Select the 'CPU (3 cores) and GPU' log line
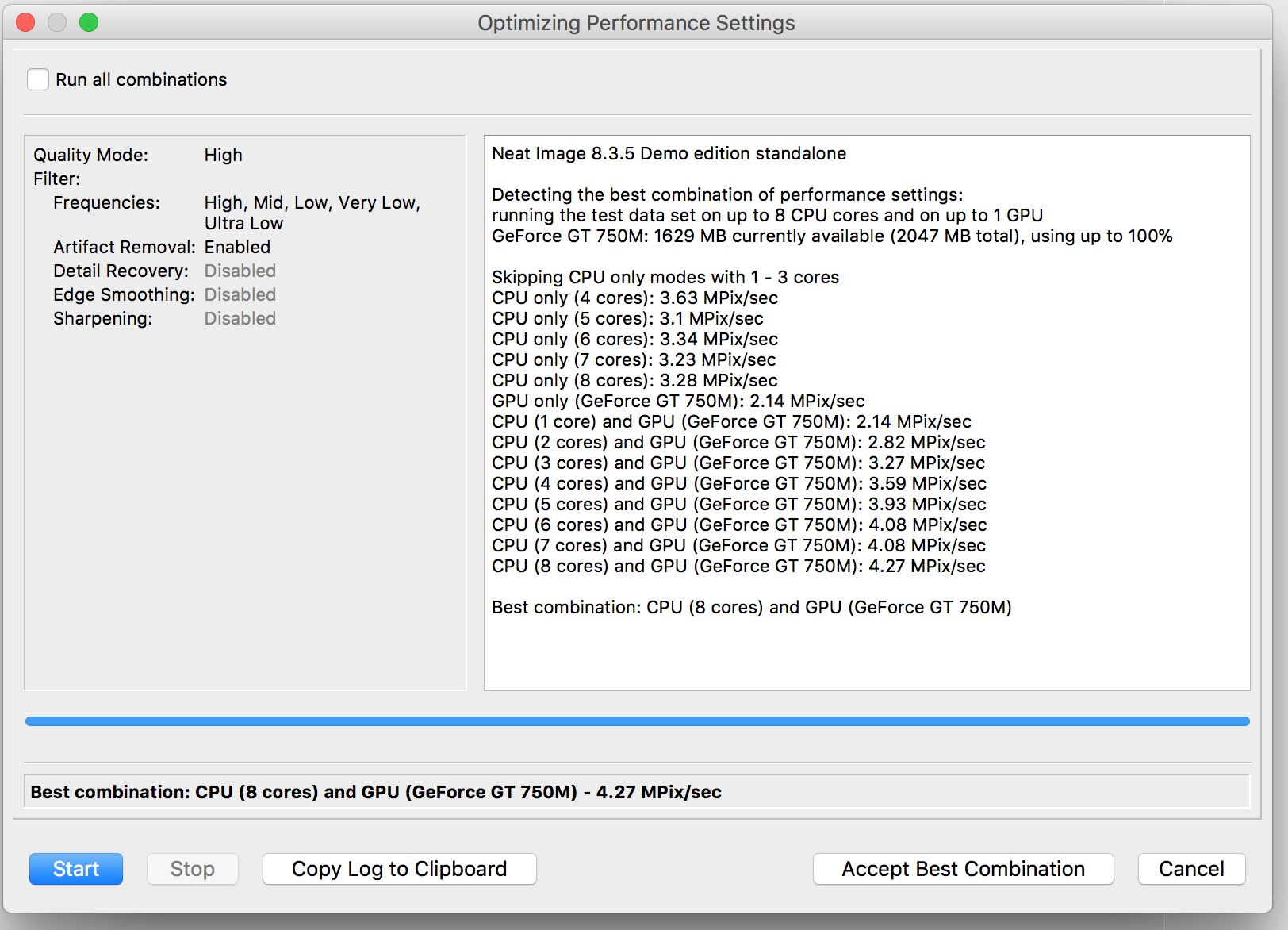The height and width of the screenshot is (930, 1288). [x=738, y=463]
